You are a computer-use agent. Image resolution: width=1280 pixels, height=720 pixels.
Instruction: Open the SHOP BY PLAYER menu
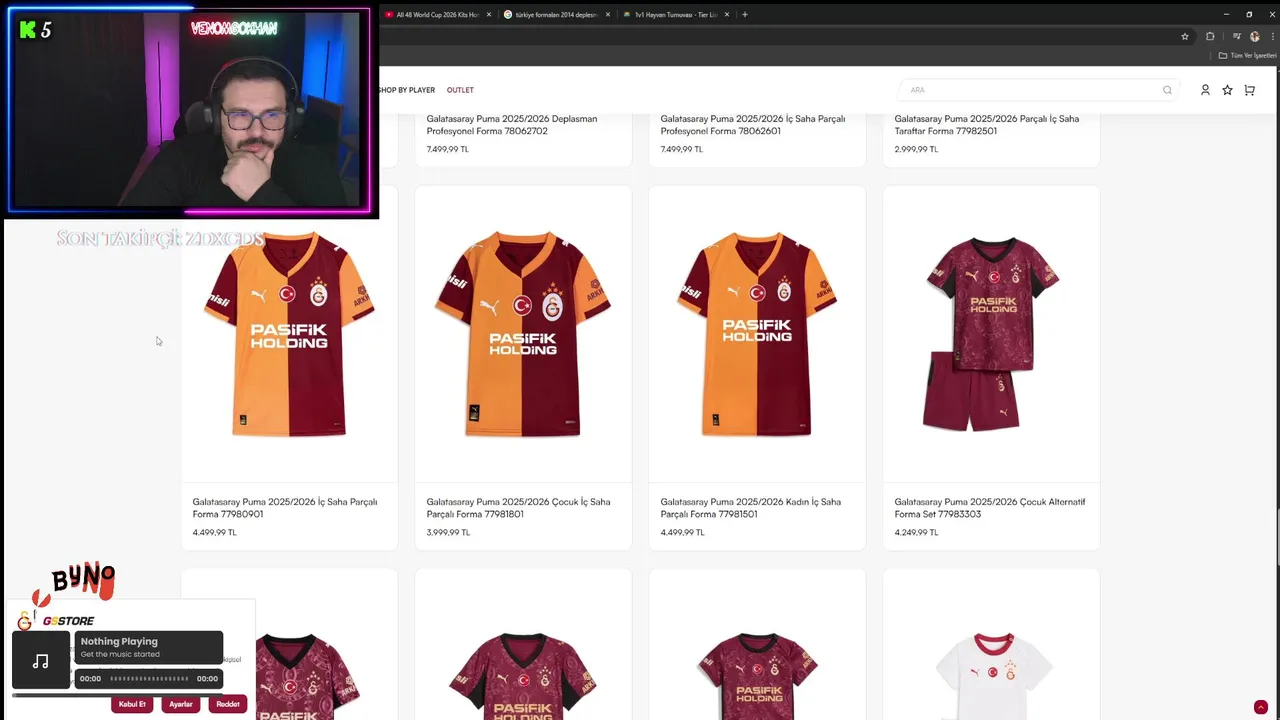click(x=406, y=90)
